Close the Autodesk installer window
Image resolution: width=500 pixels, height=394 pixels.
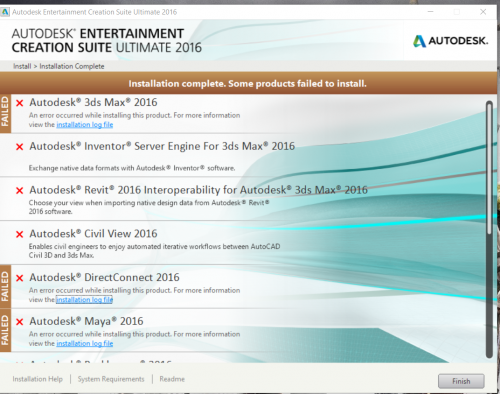(483, 12)
